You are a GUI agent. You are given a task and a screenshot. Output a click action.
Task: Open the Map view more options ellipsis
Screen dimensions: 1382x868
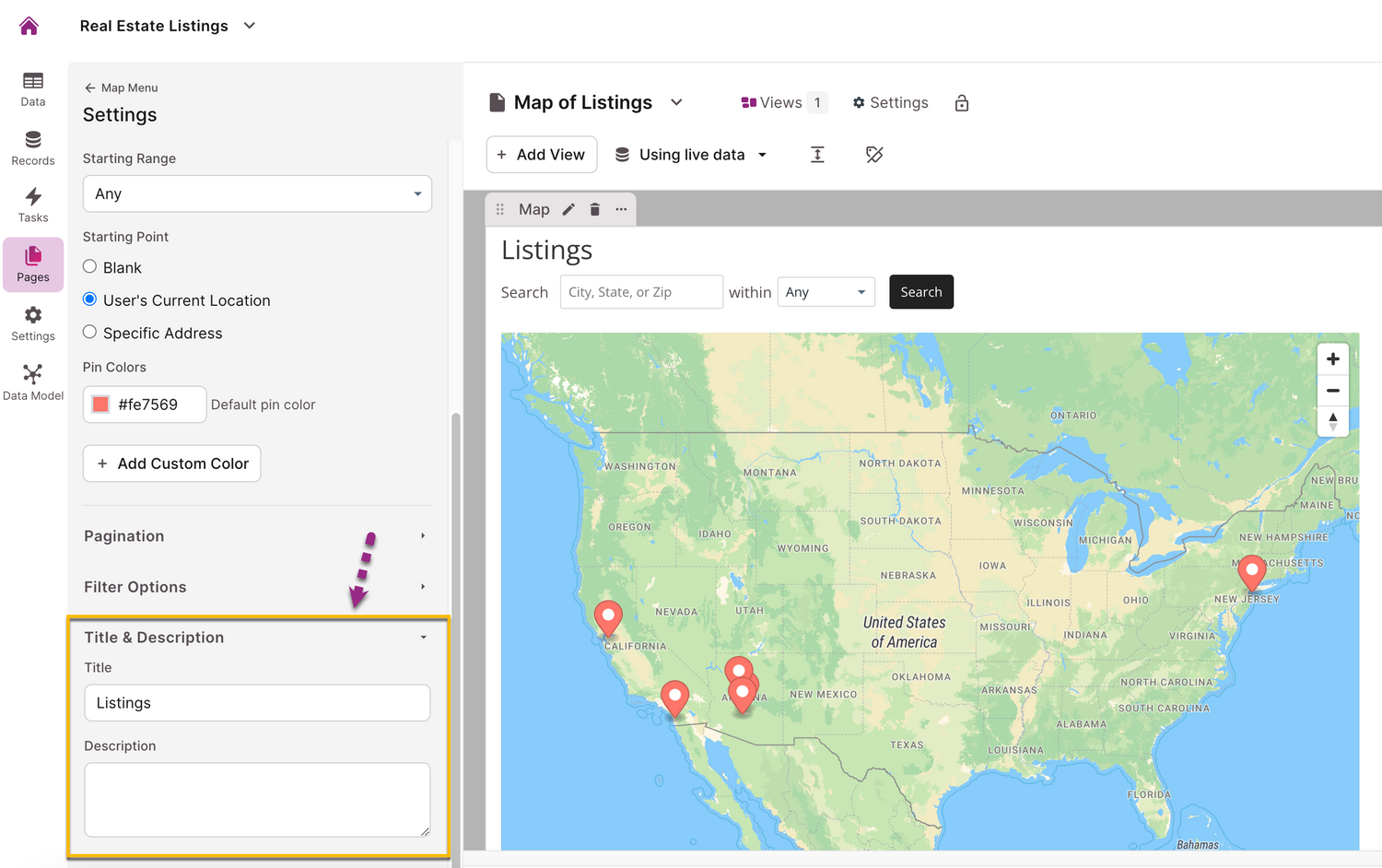pos(621,209)
